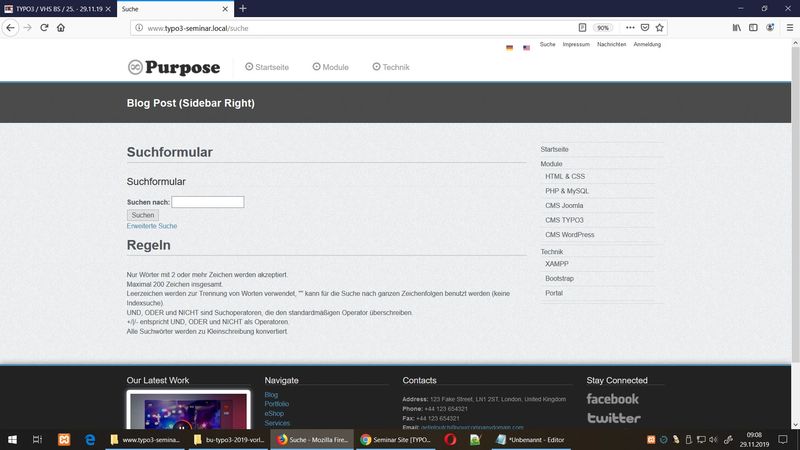Close the TYPO3 / VHS BS tab
Screen dimensions: 800x450
pos(108,9)
